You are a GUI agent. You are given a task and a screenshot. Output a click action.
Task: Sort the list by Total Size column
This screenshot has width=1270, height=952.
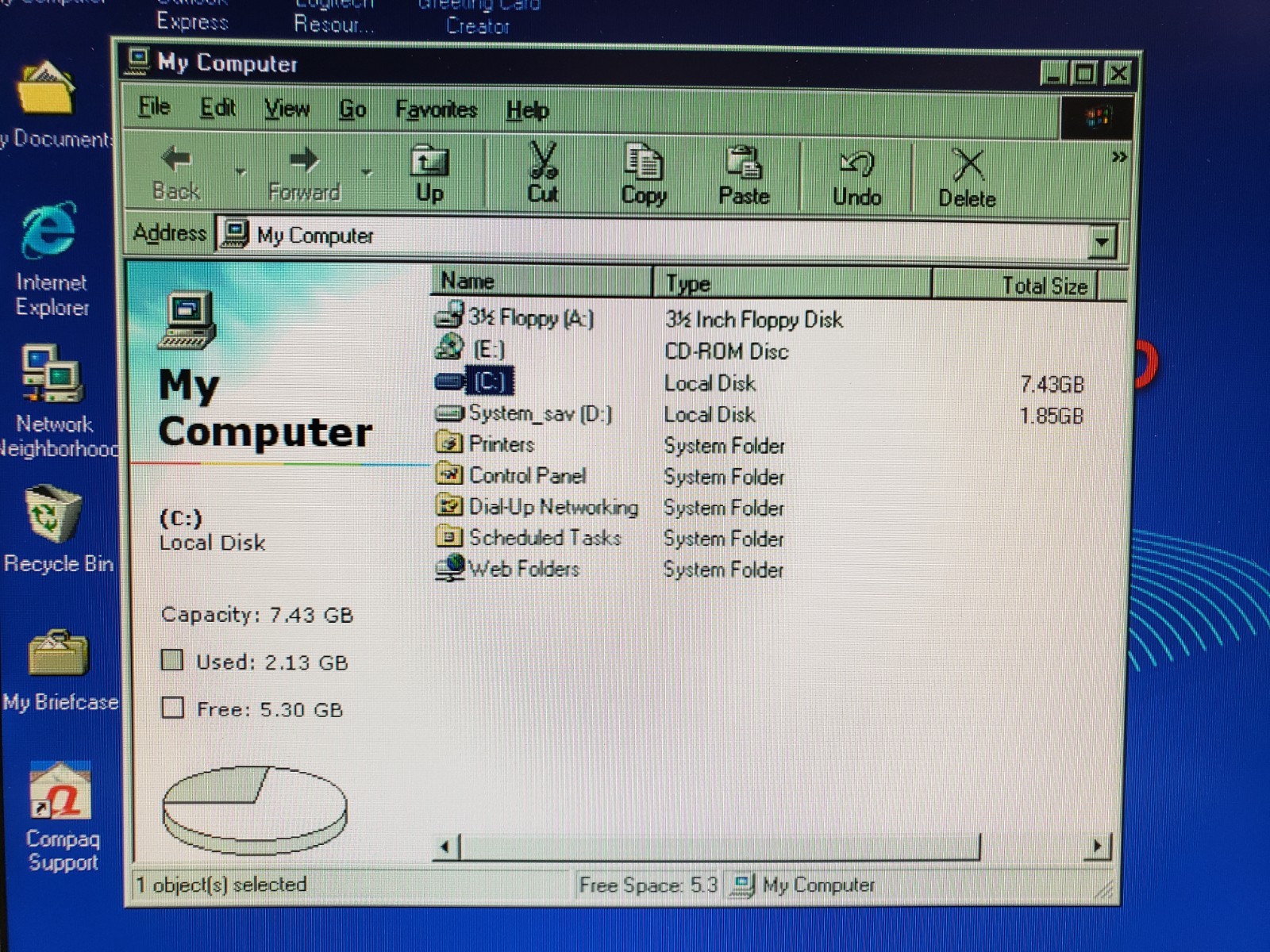pos(1014,286)
